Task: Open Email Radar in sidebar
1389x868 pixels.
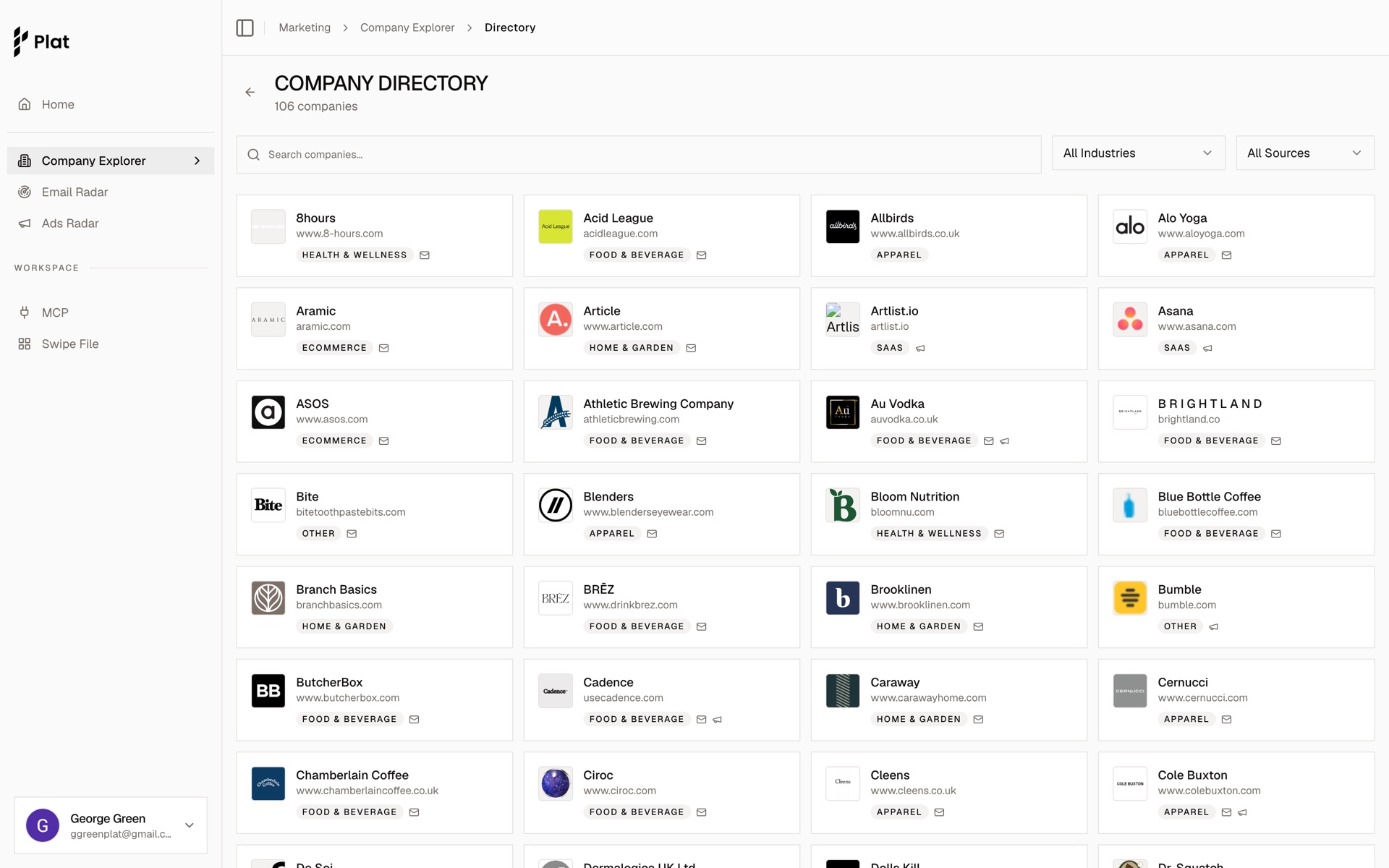Action: click(x=111, y=192)
